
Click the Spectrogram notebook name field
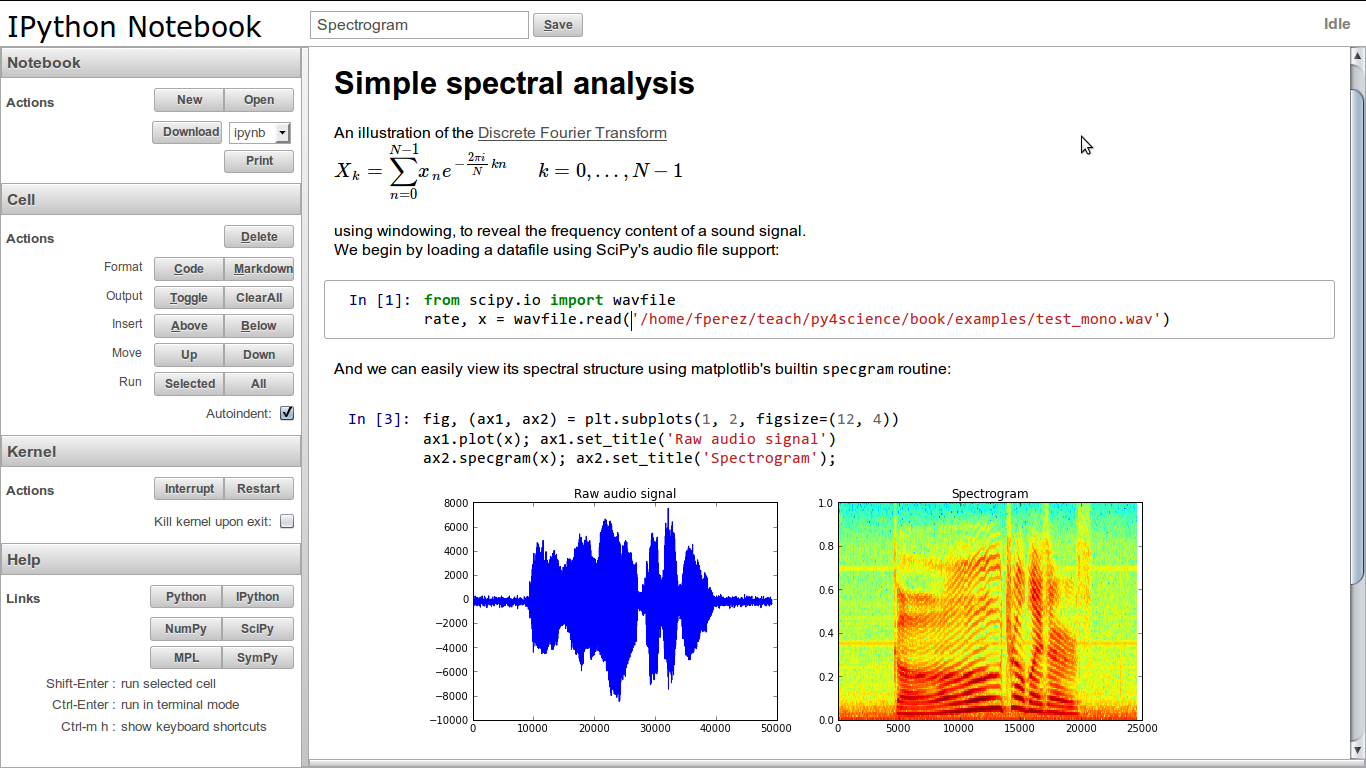(x=419, y=25)
